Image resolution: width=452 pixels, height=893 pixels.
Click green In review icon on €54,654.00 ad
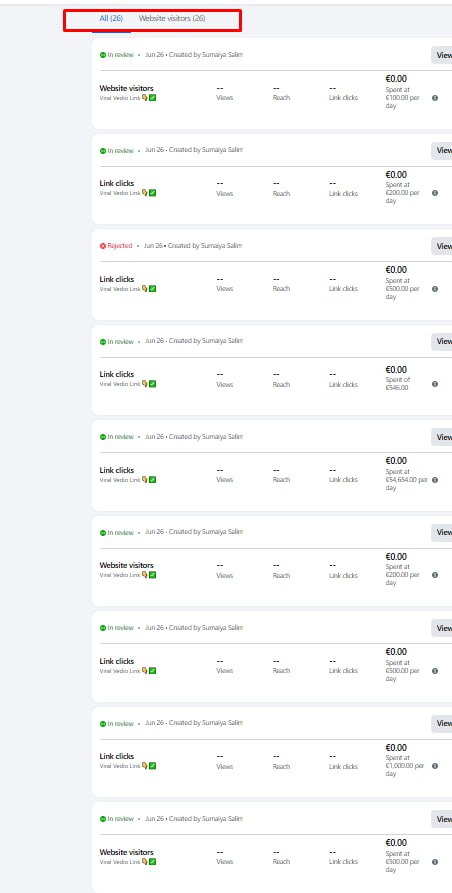(103, 437)
